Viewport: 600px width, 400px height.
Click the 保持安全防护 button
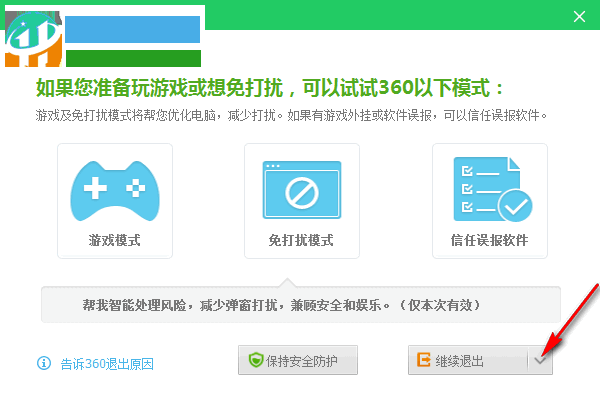click(x=298, y=360)
